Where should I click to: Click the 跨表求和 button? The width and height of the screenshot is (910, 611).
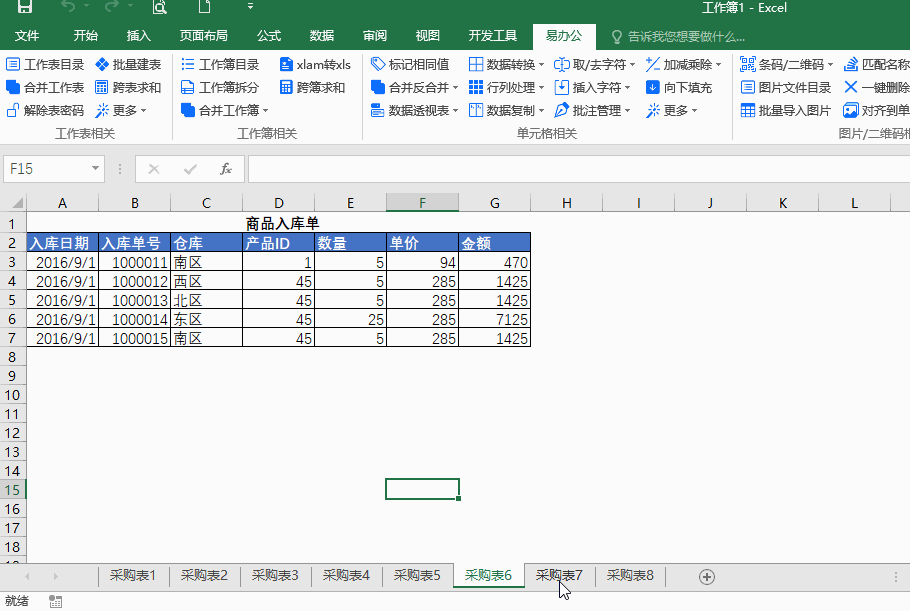(x=128, y=88)
